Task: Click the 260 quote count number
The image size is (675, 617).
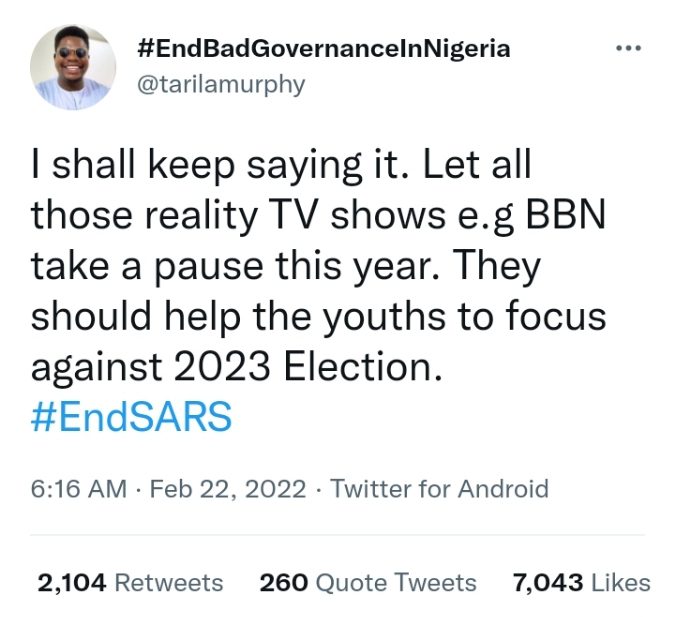Action: [281, 582]
